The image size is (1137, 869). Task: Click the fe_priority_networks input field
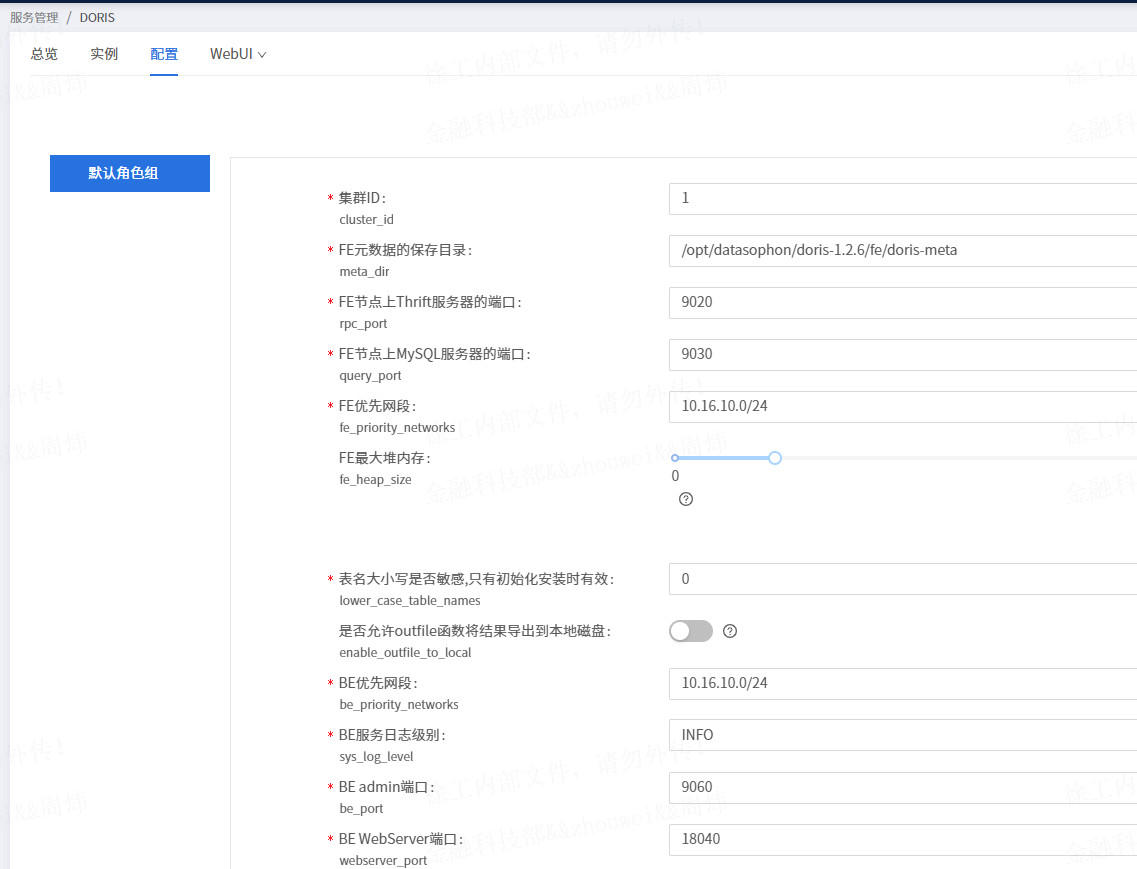(903, 406)
